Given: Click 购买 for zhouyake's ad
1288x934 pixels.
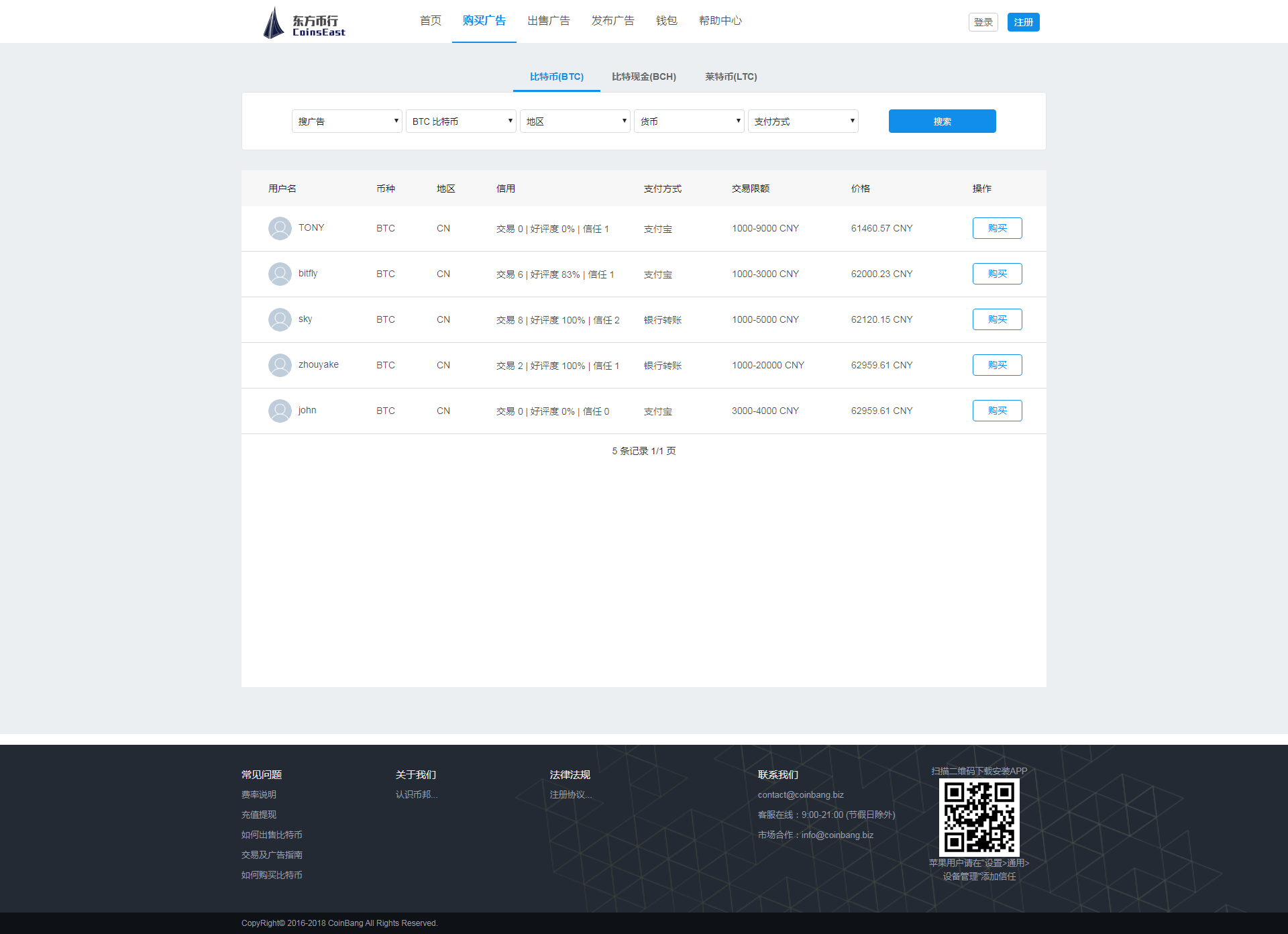Looking at the screenshot, I should click(x=998, y=365).
